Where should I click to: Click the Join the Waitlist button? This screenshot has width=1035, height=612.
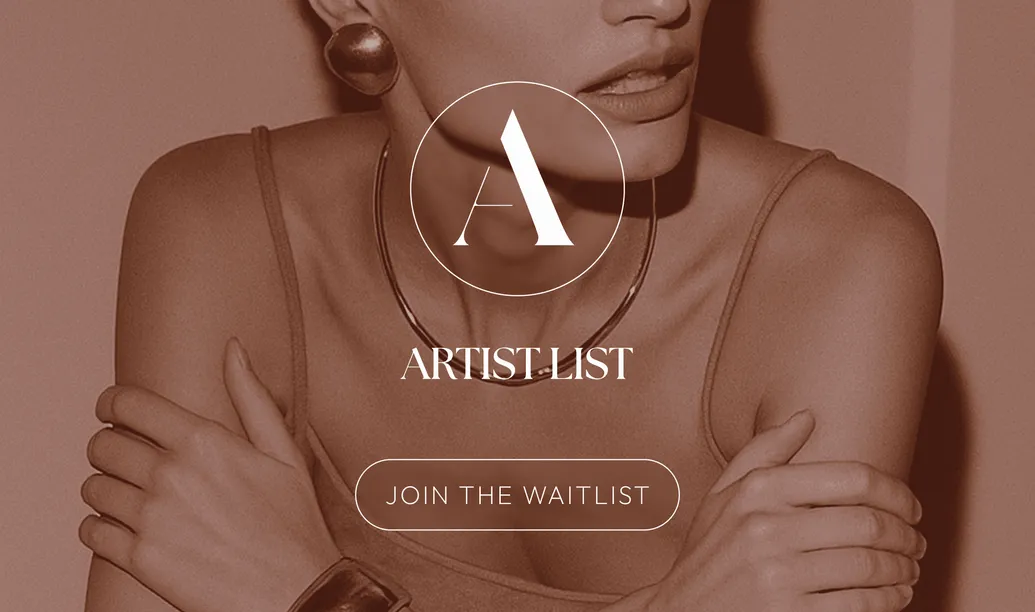518,494
